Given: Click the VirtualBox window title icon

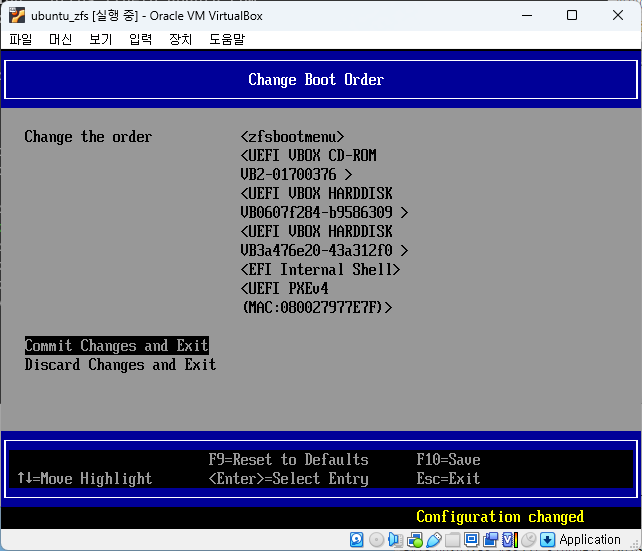Looking at the screenshot, I should pos(16,15).
